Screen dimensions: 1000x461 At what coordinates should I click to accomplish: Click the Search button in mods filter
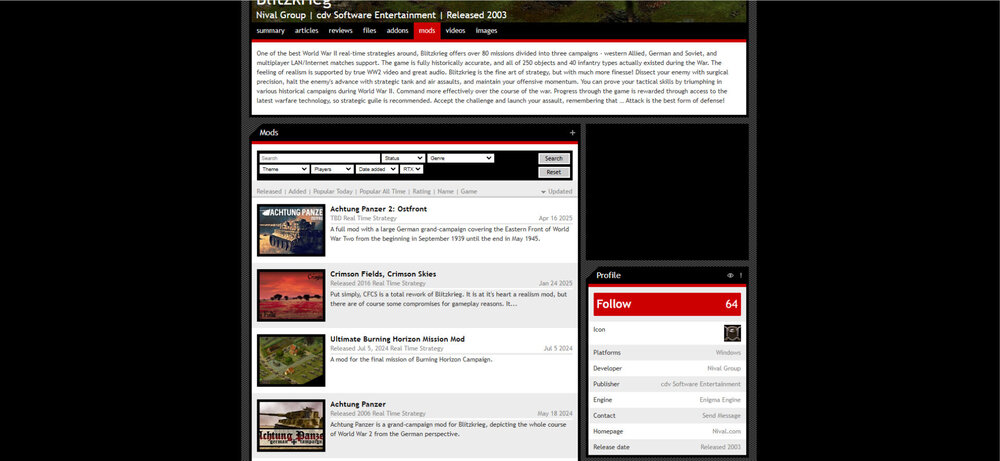[x=554, y=159]
